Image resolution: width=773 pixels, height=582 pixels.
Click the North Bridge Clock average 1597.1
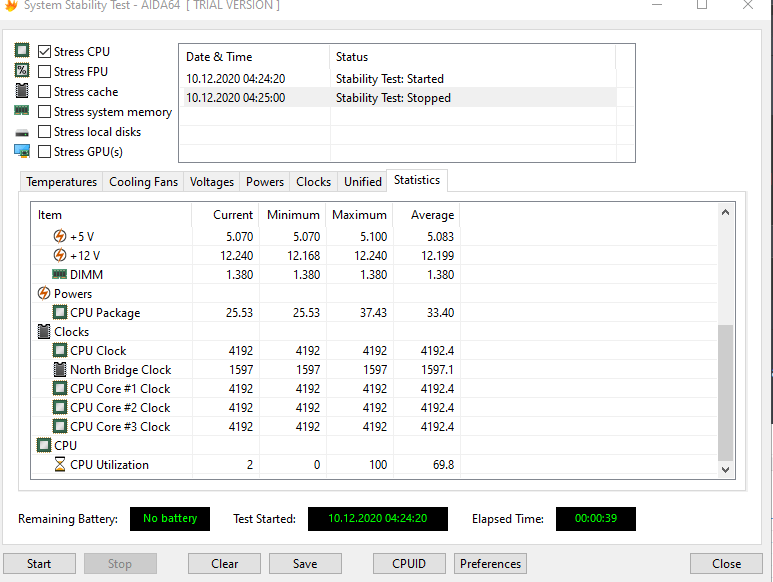click(x=437, y=370)
